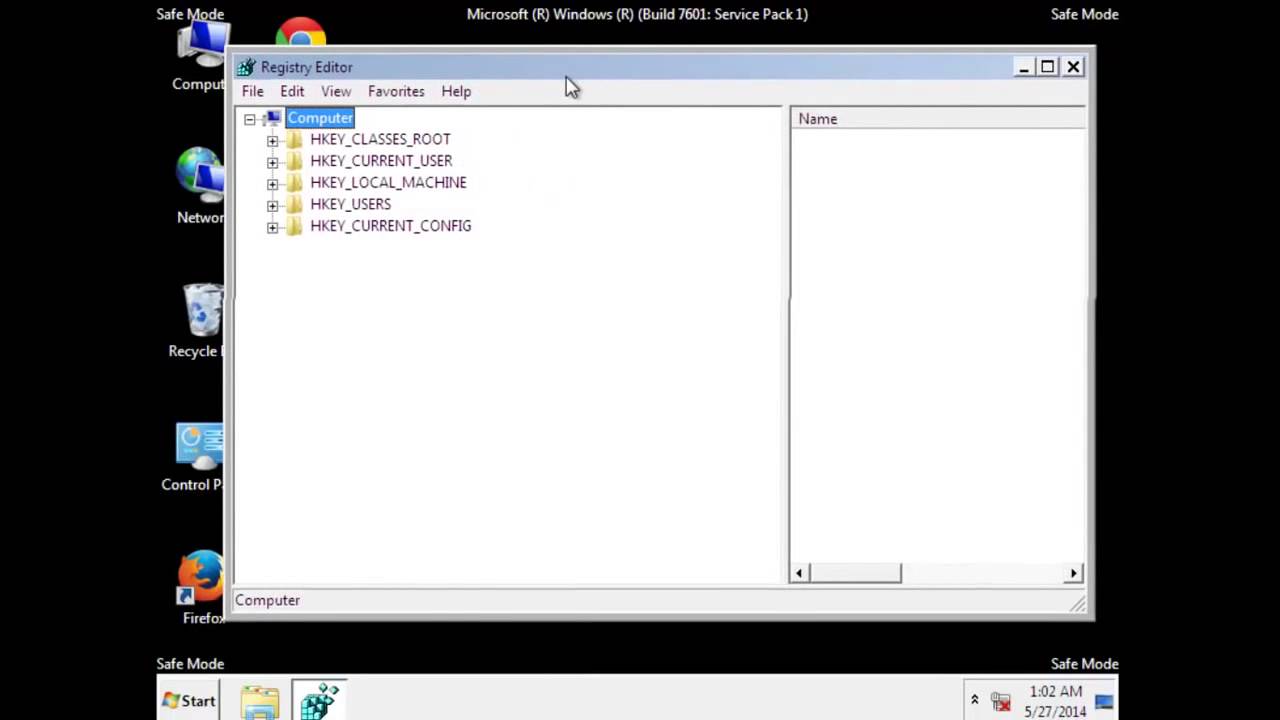Click the Registry Editor title bar icon
The width and height of the screenshot is (1280, 720).
point(246,67)
